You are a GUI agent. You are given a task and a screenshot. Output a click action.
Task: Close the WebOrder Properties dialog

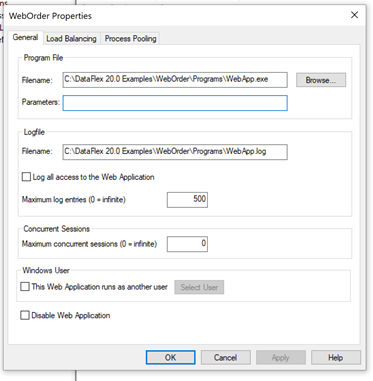click(354, 15)
